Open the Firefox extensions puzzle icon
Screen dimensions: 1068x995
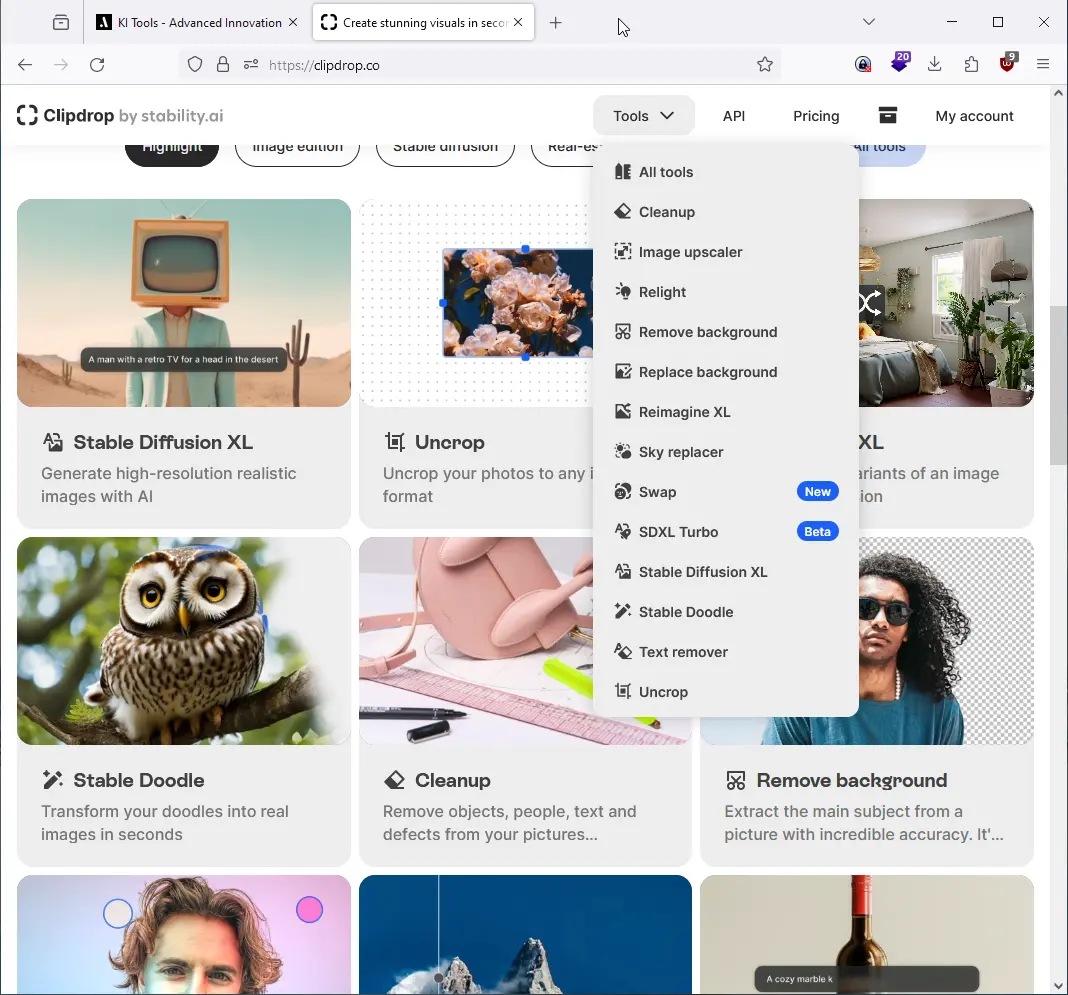click(x=971, y=65)
